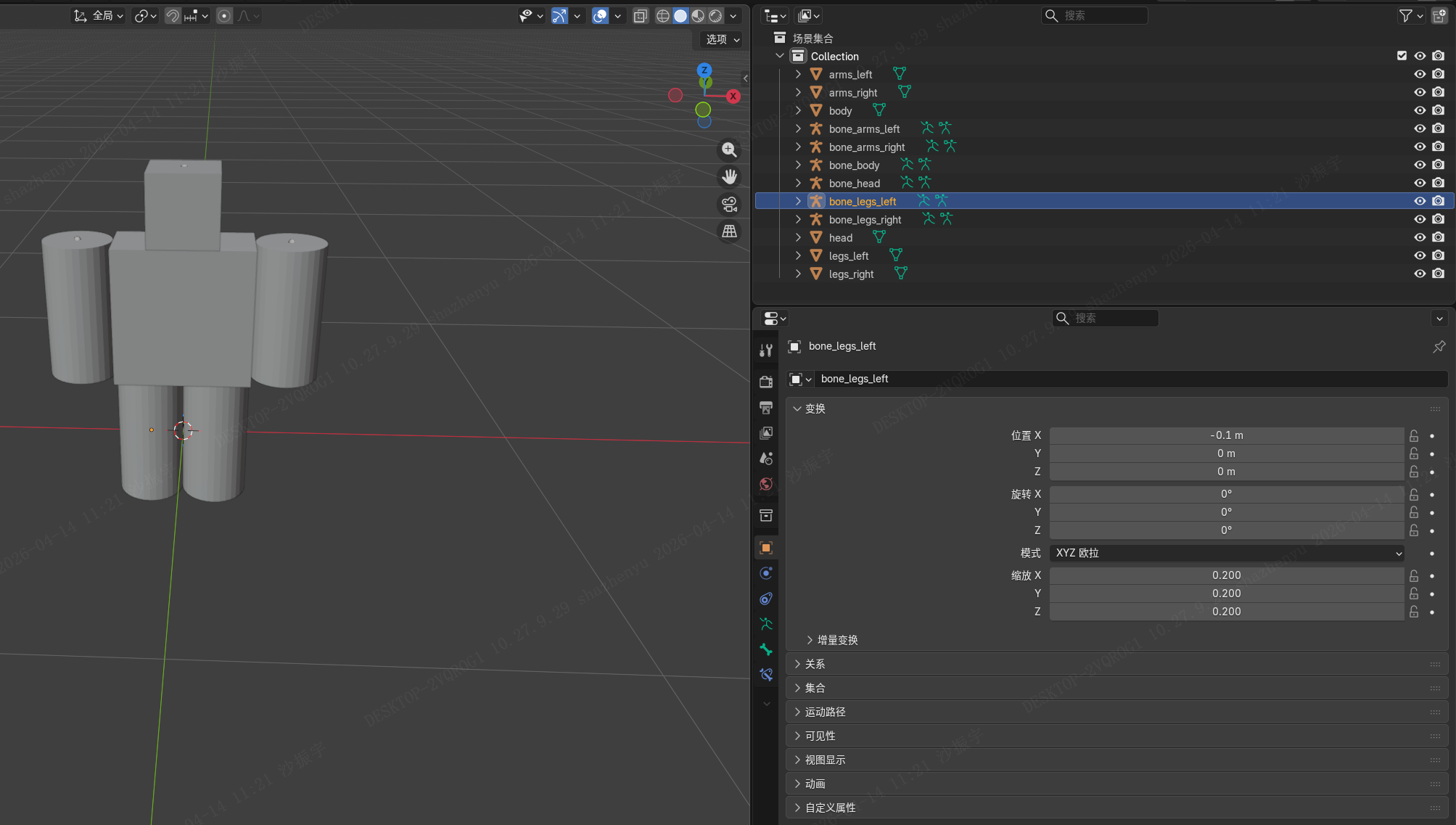This screenshot has width=1456, height=825.
Task: Toggle Collection exclude checkbox
Action: pos(1402,56)
